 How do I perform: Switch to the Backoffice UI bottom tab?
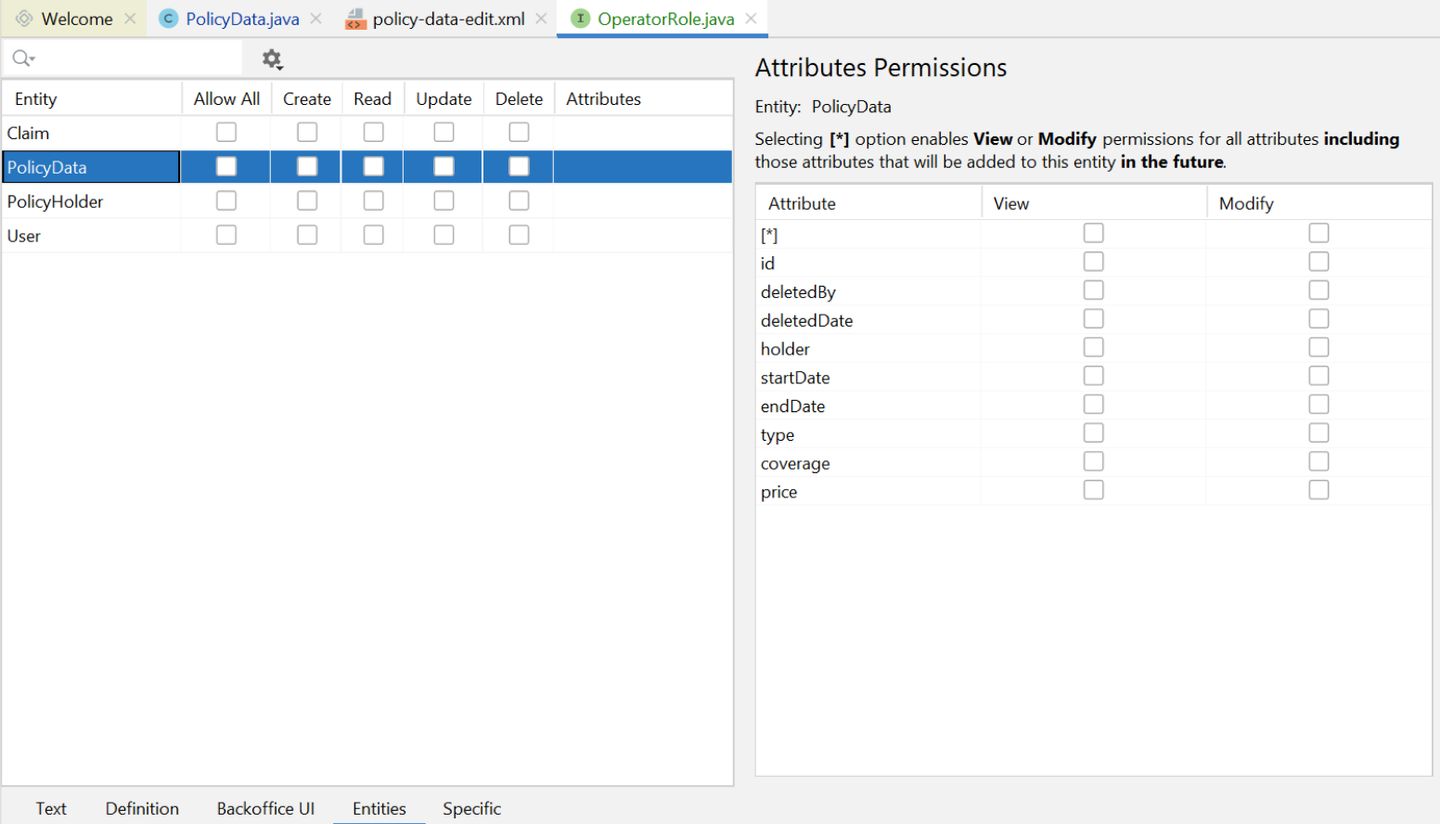[x=266, y=808]
